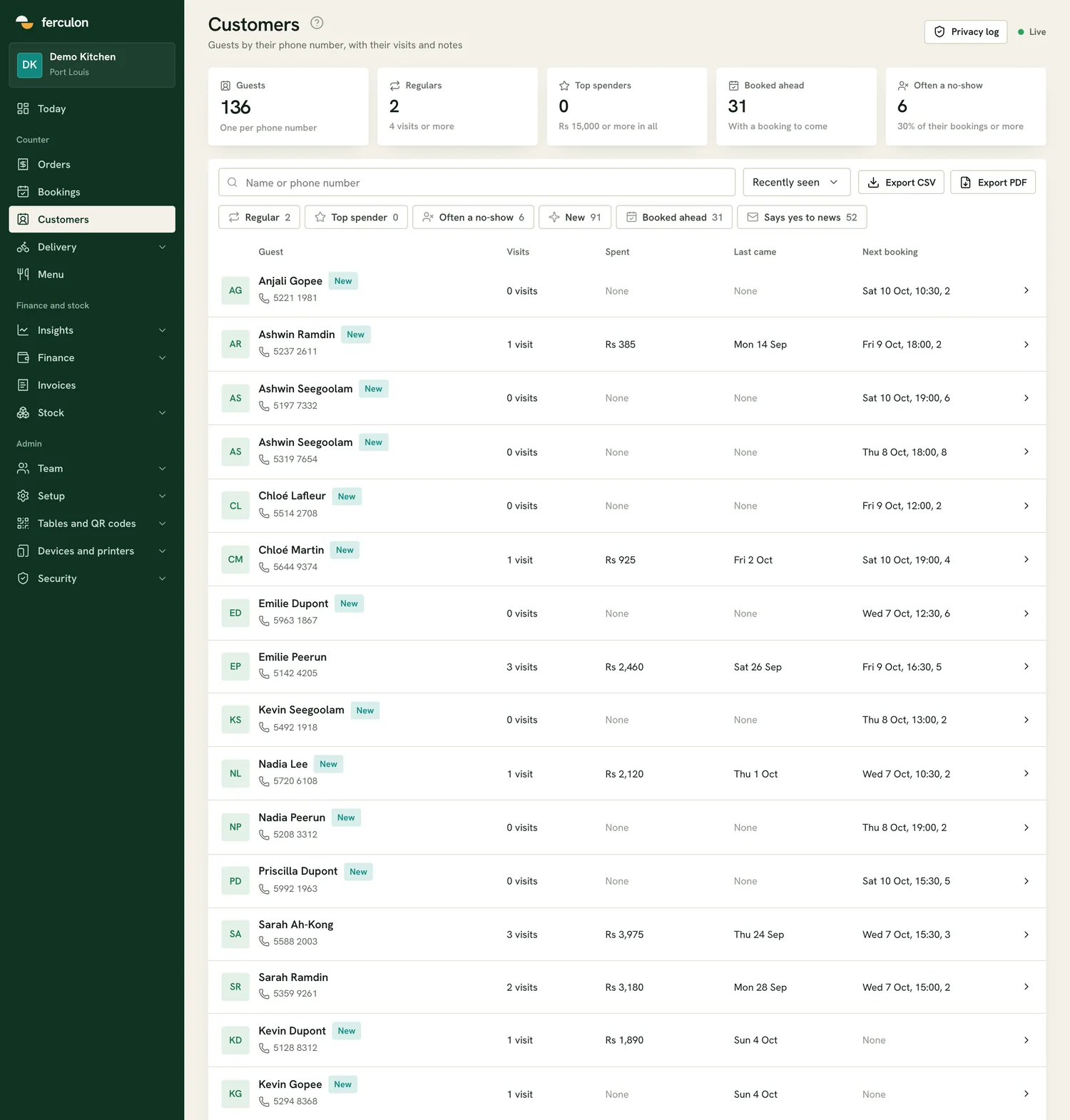Image resolution: width=1070 pixels, height=1120 pixels.
Task: Click the EP avatar for Emilie Peerun
Action: click(235, 666)
